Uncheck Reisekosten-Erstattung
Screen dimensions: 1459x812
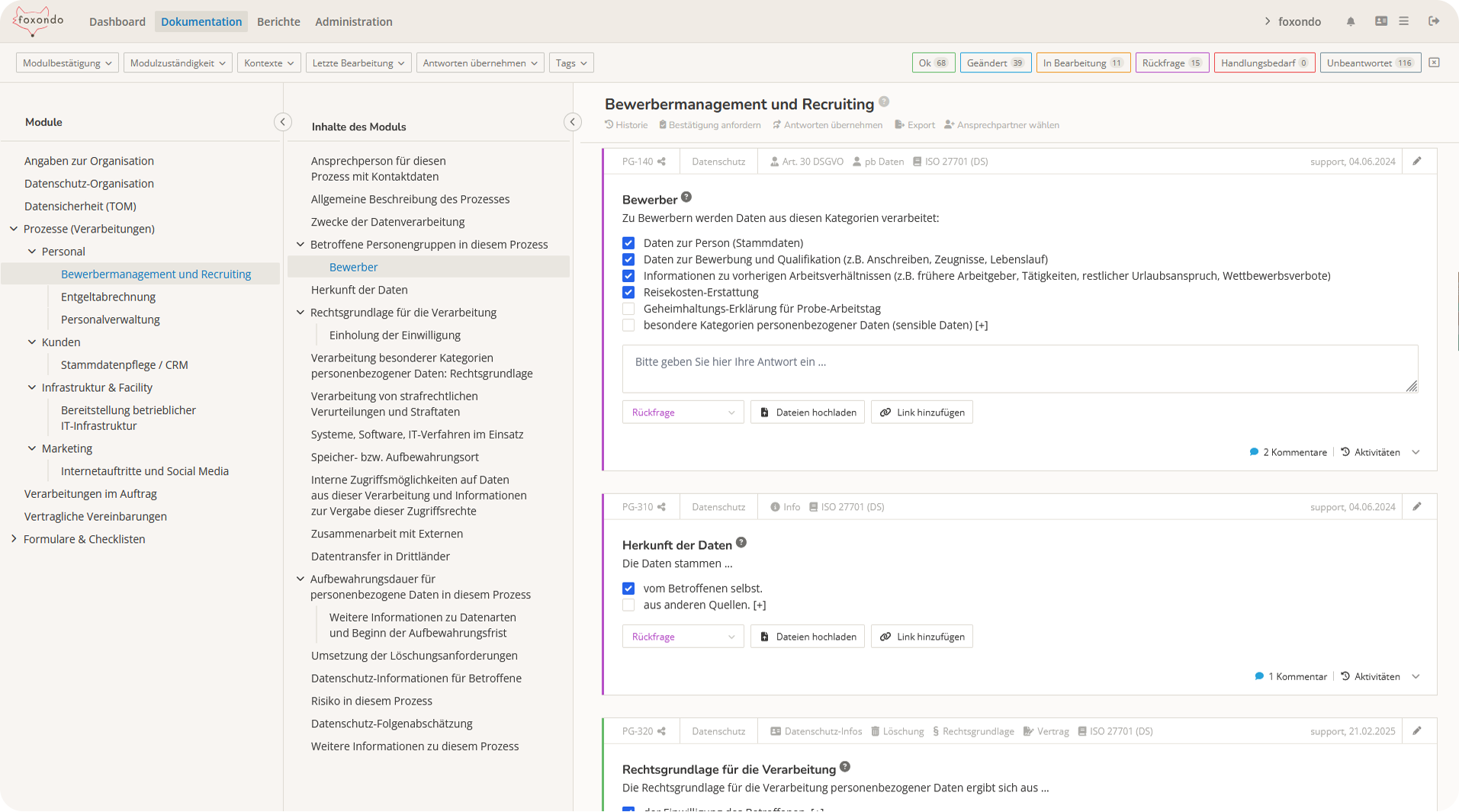coord(628,292)
